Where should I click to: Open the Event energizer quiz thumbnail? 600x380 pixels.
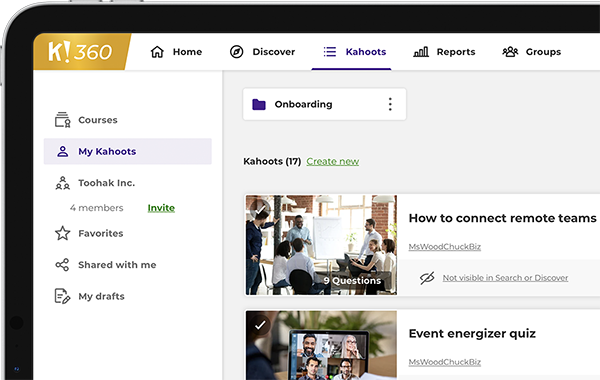pos(321,345)
